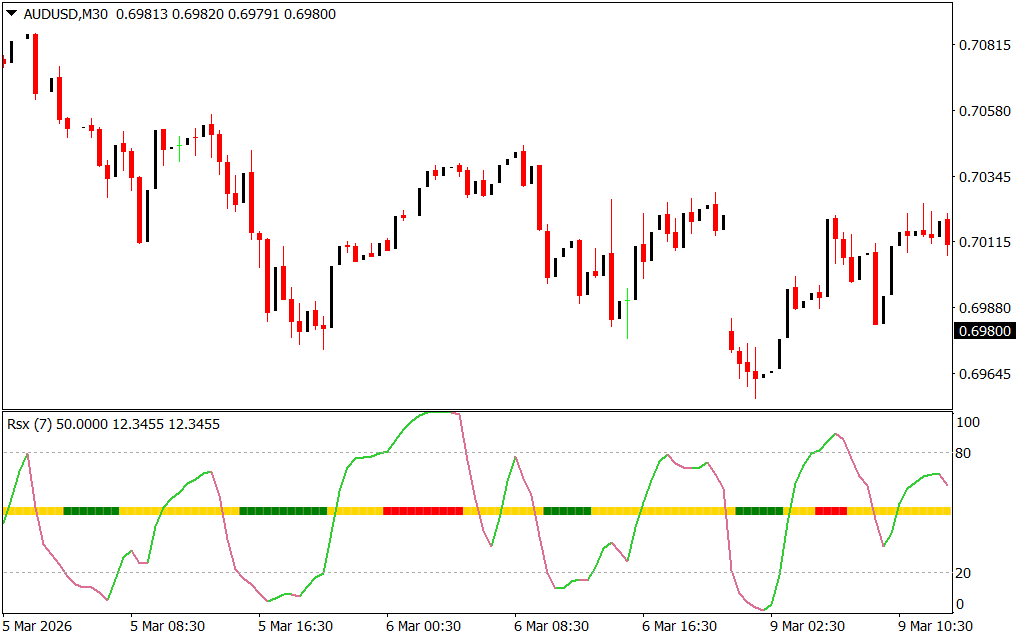Select the 5 Mar 2026 date label
The width and height of the screenshot is (1024, 640).
tap(39, 625)
